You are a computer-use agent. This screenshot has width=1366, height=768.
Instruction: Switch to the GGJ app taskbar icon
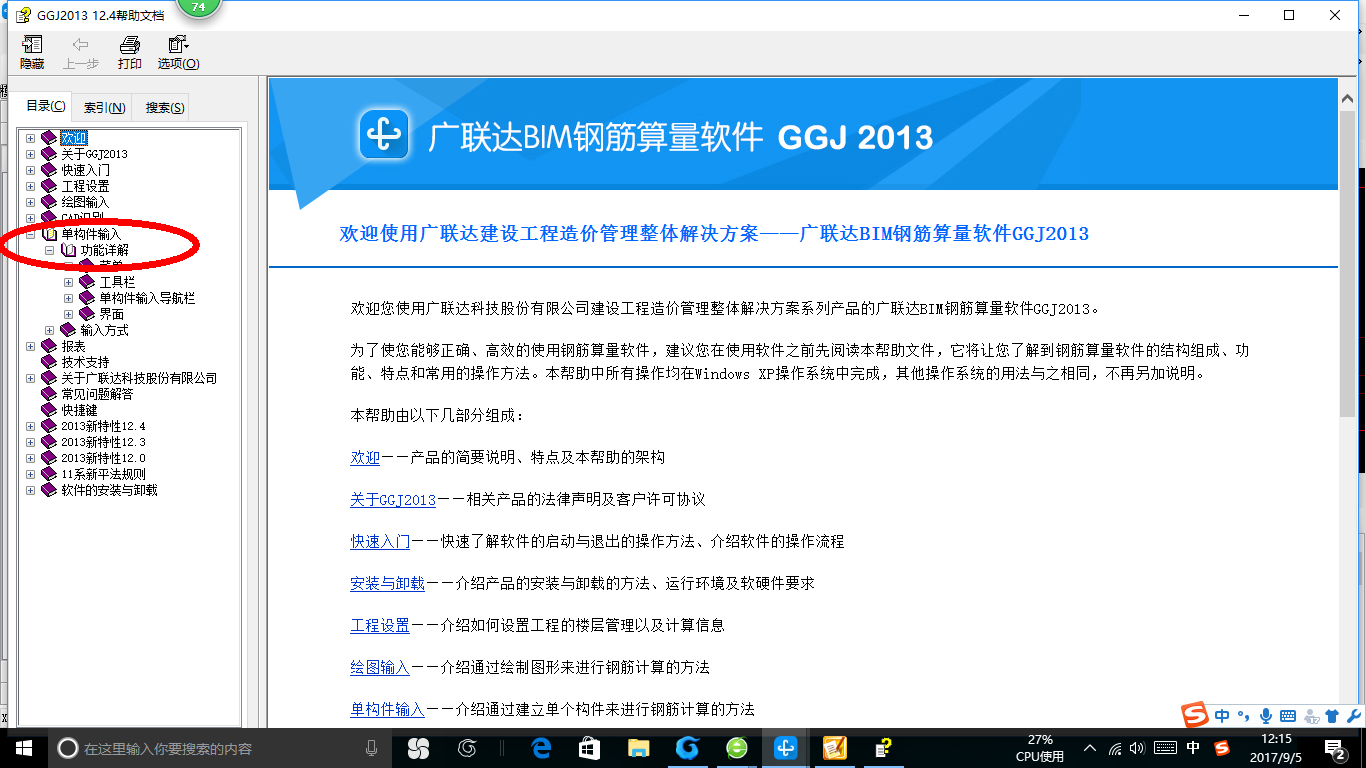coord(785,748)
